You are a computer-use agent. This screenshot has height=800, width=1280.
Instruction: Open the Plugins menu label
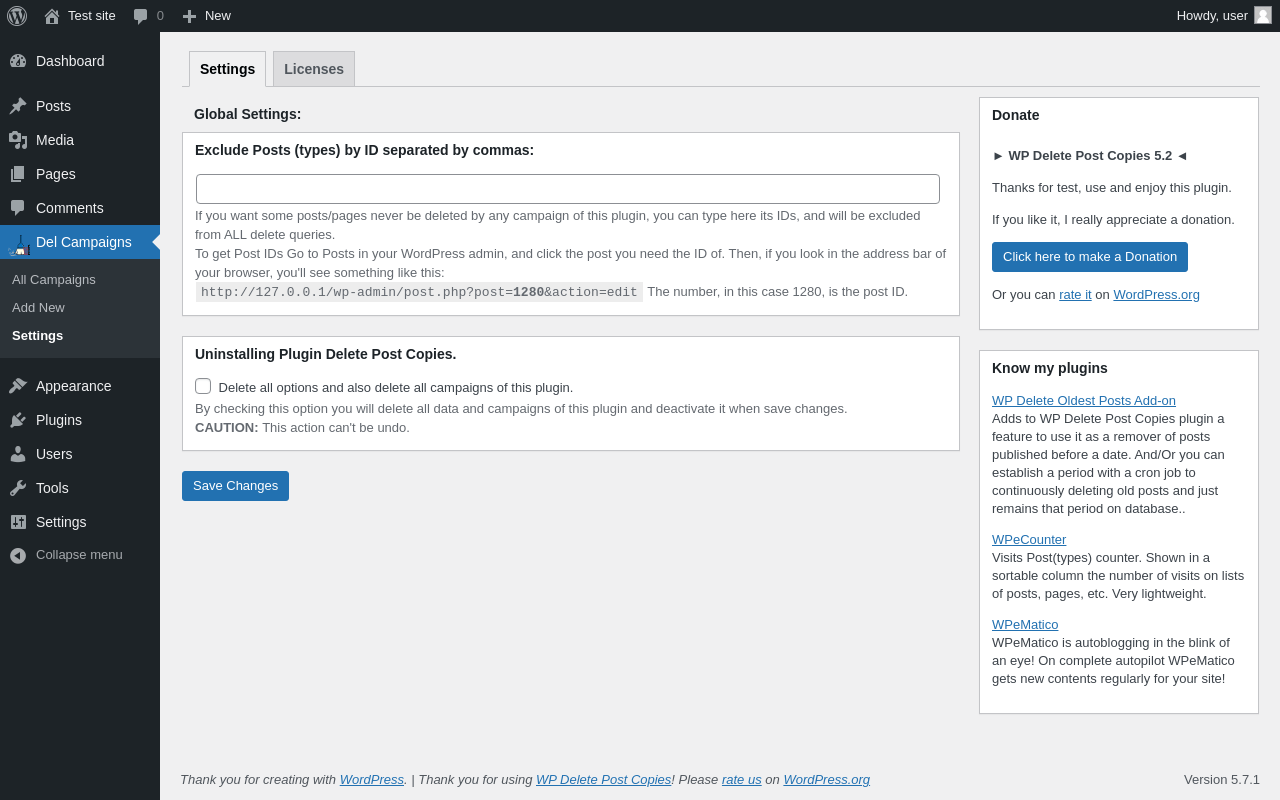59,420
